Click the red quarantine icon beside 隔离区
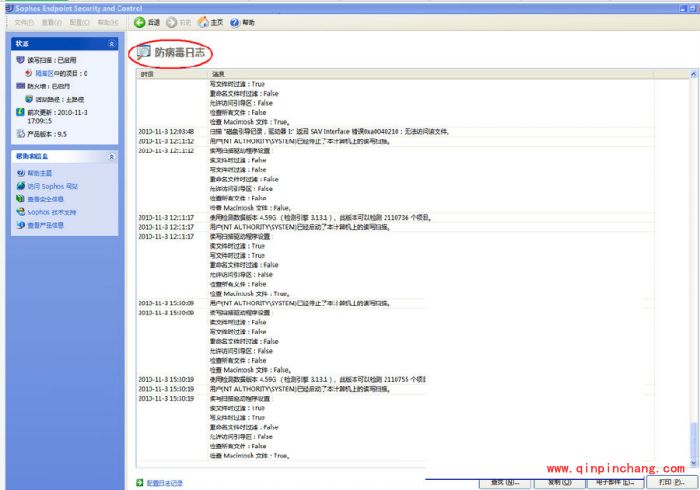The image size is (700, 490). 29,73
